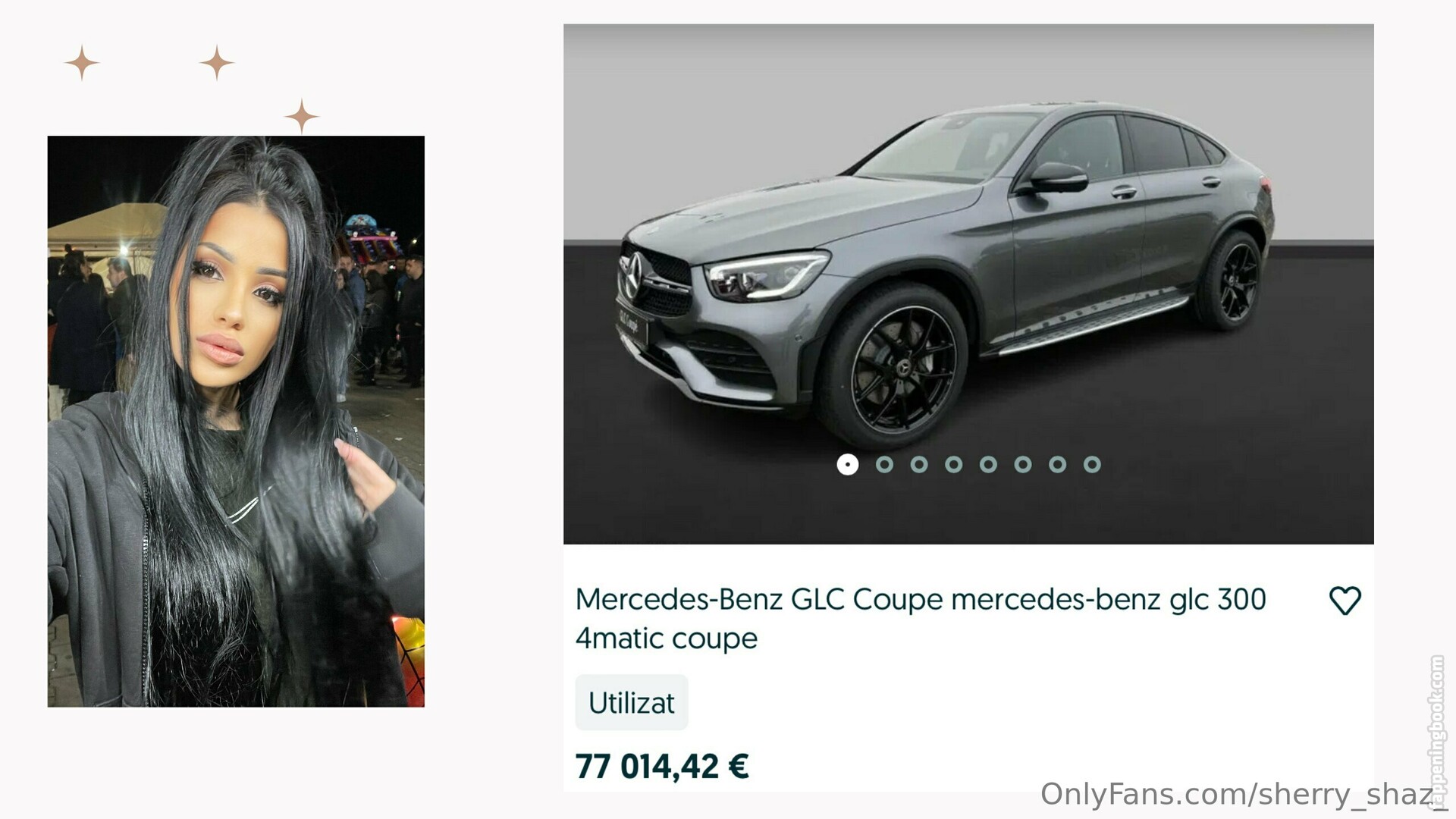Go to the third carousel image dot
The width and height of the screenshot is (1456, 819).
pos(919,464)
